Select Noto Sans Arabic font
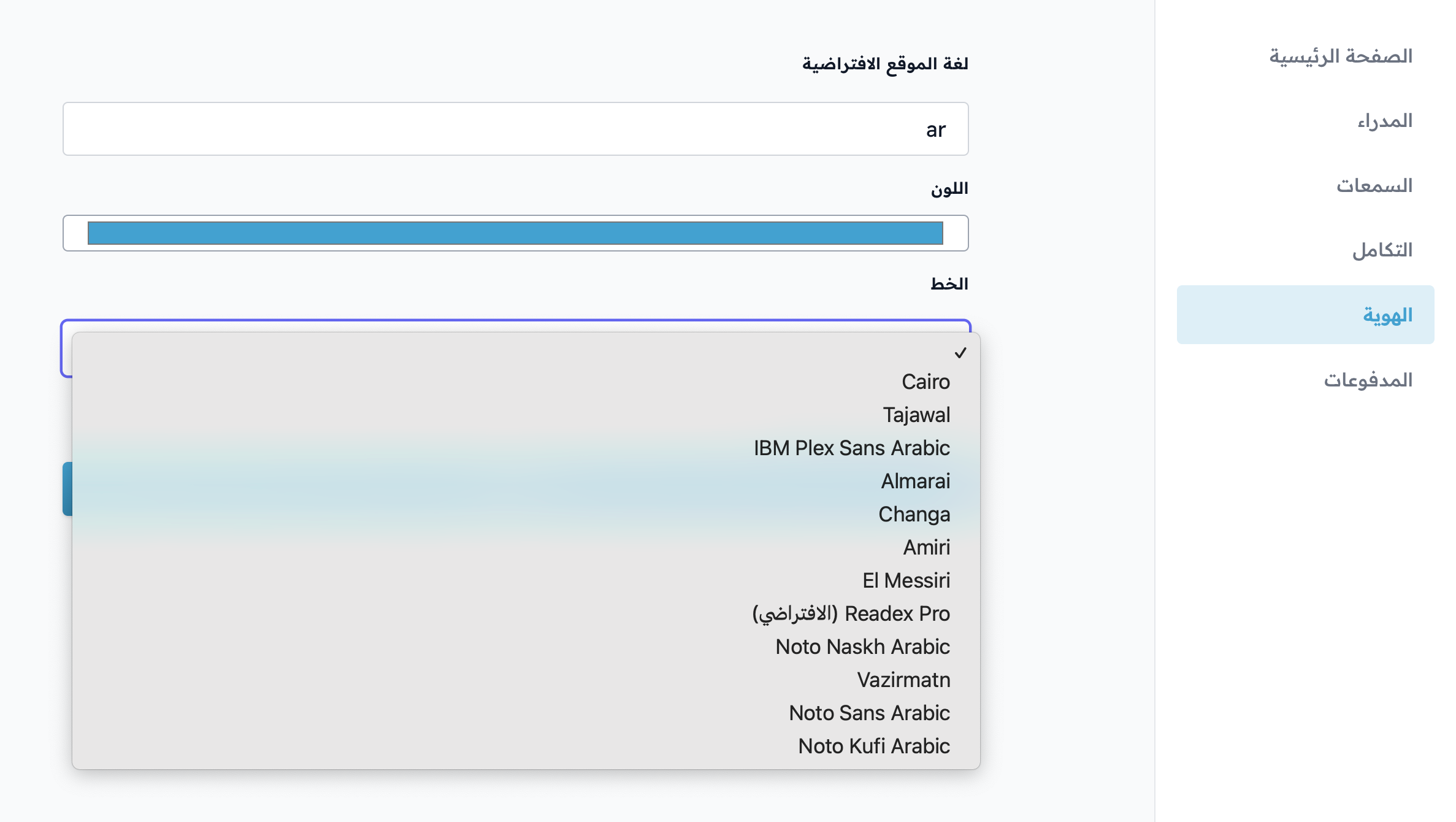This screenshot has height=822, width=1456. click(x=526, y=713)
